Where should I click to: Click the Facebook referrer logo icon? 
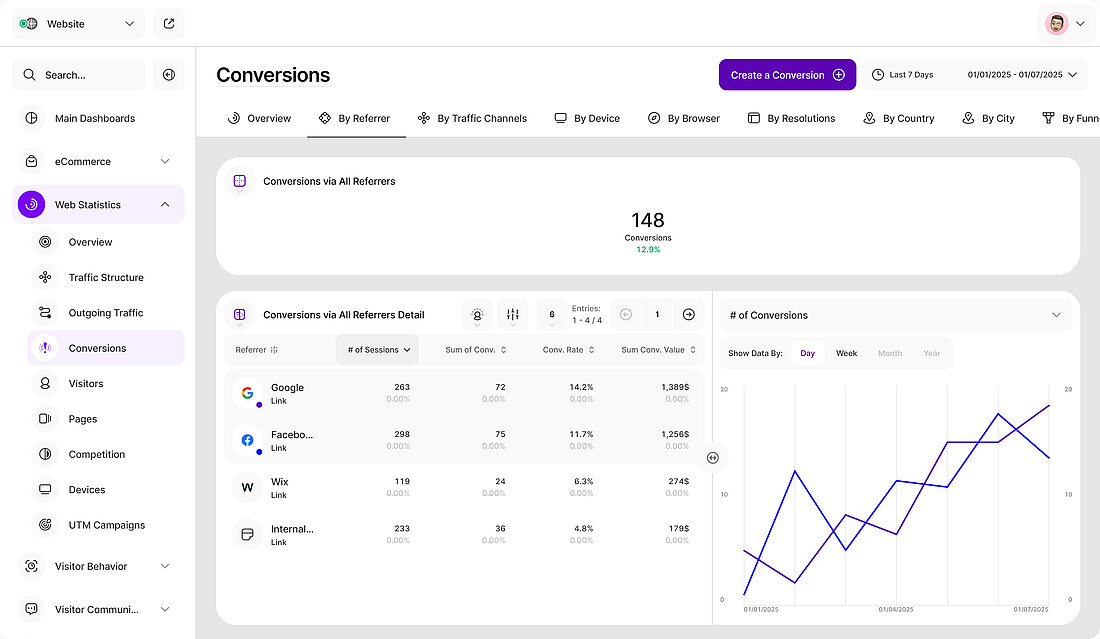point(247,440)
